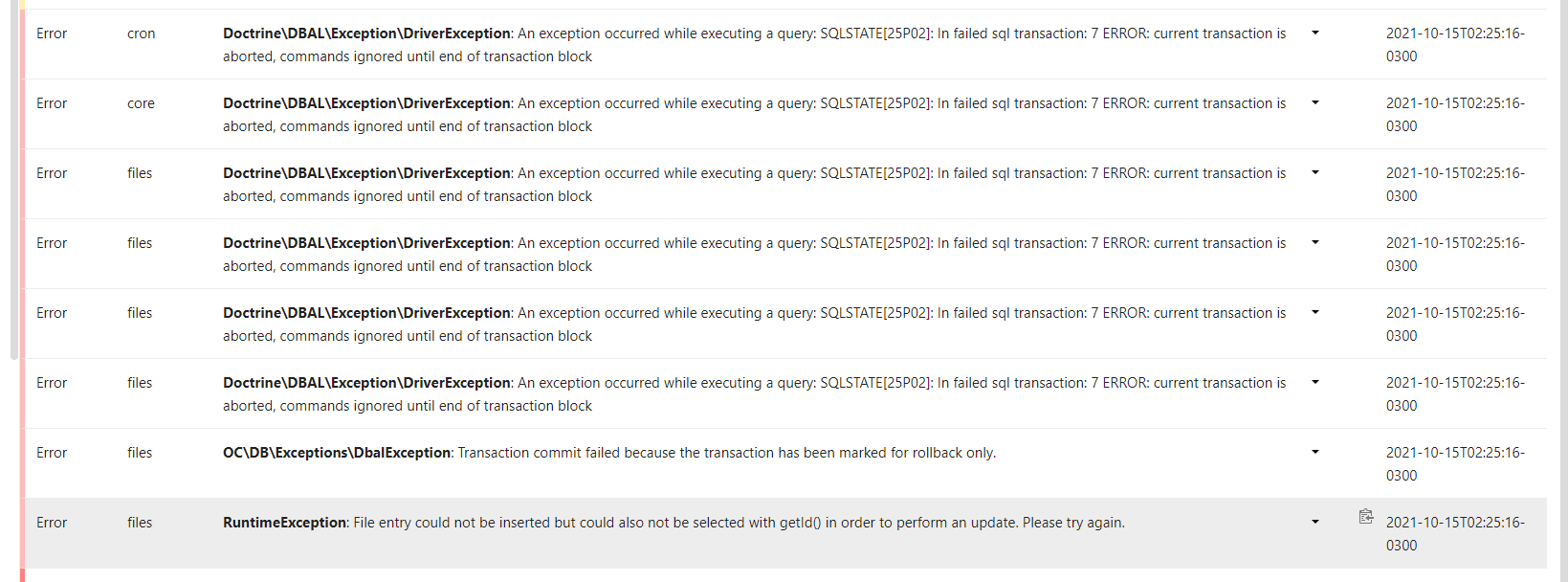Screen dimensions: 1568x582
Task: Click the OC\DB\Exceptions\DbalException title
Action: (x=337, y=453)
